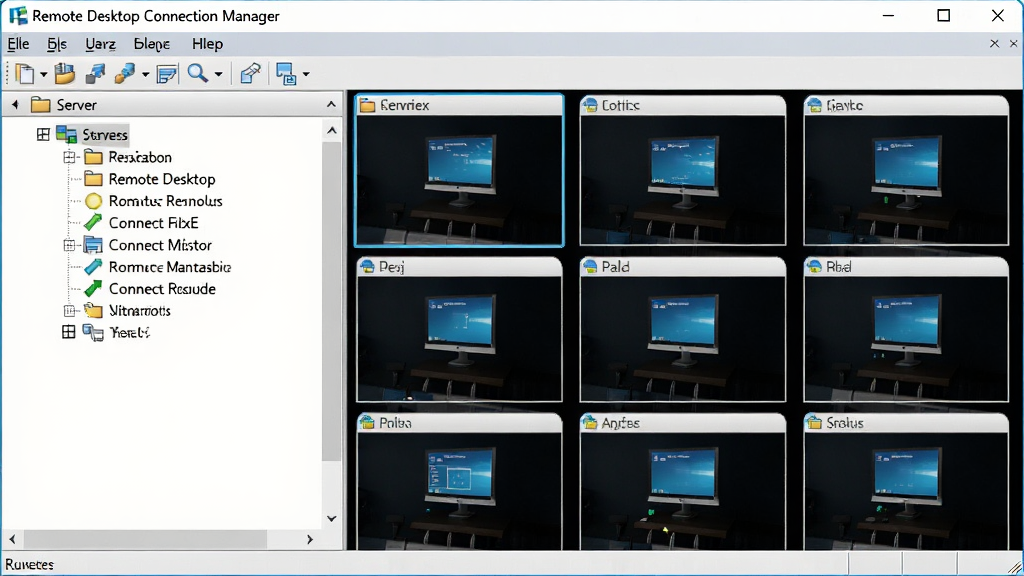Expand the Strvess tree node

tap(43, 135)
